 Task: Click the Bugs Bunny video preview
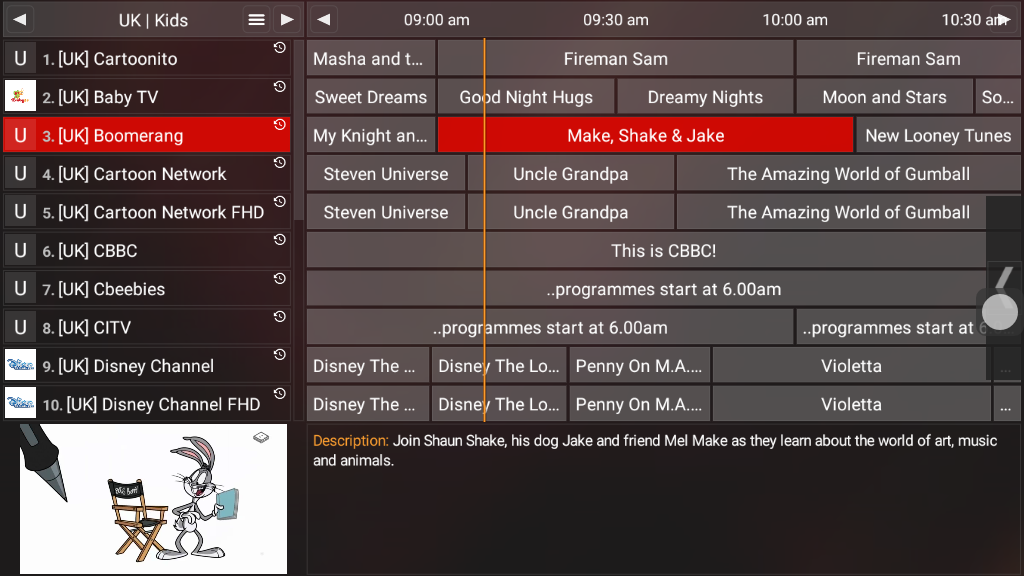coord(153,499)
